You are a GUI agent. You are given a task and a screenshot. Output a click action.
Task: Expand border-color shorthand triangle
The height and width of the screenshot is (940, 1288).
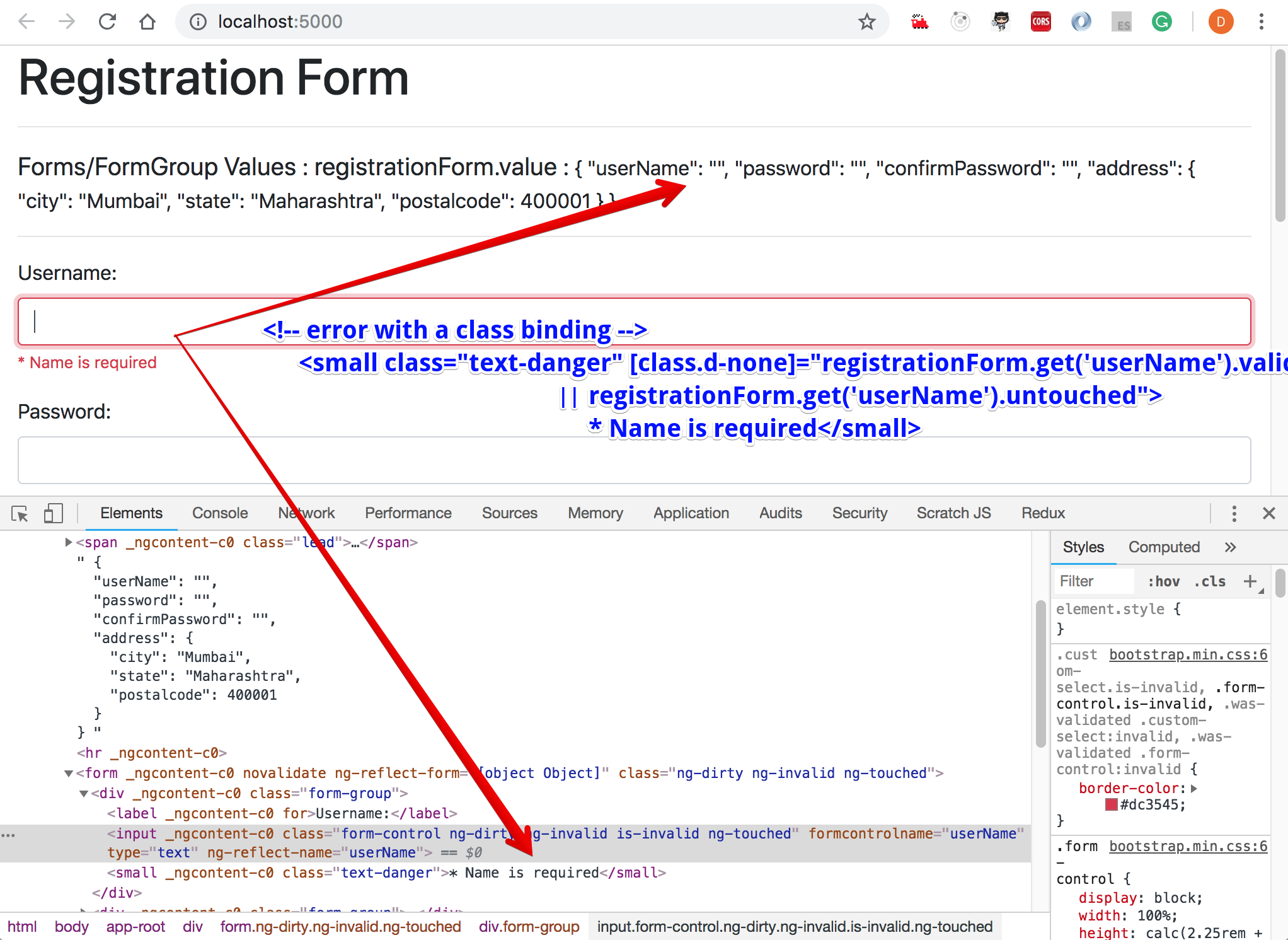click(1193, 789)
